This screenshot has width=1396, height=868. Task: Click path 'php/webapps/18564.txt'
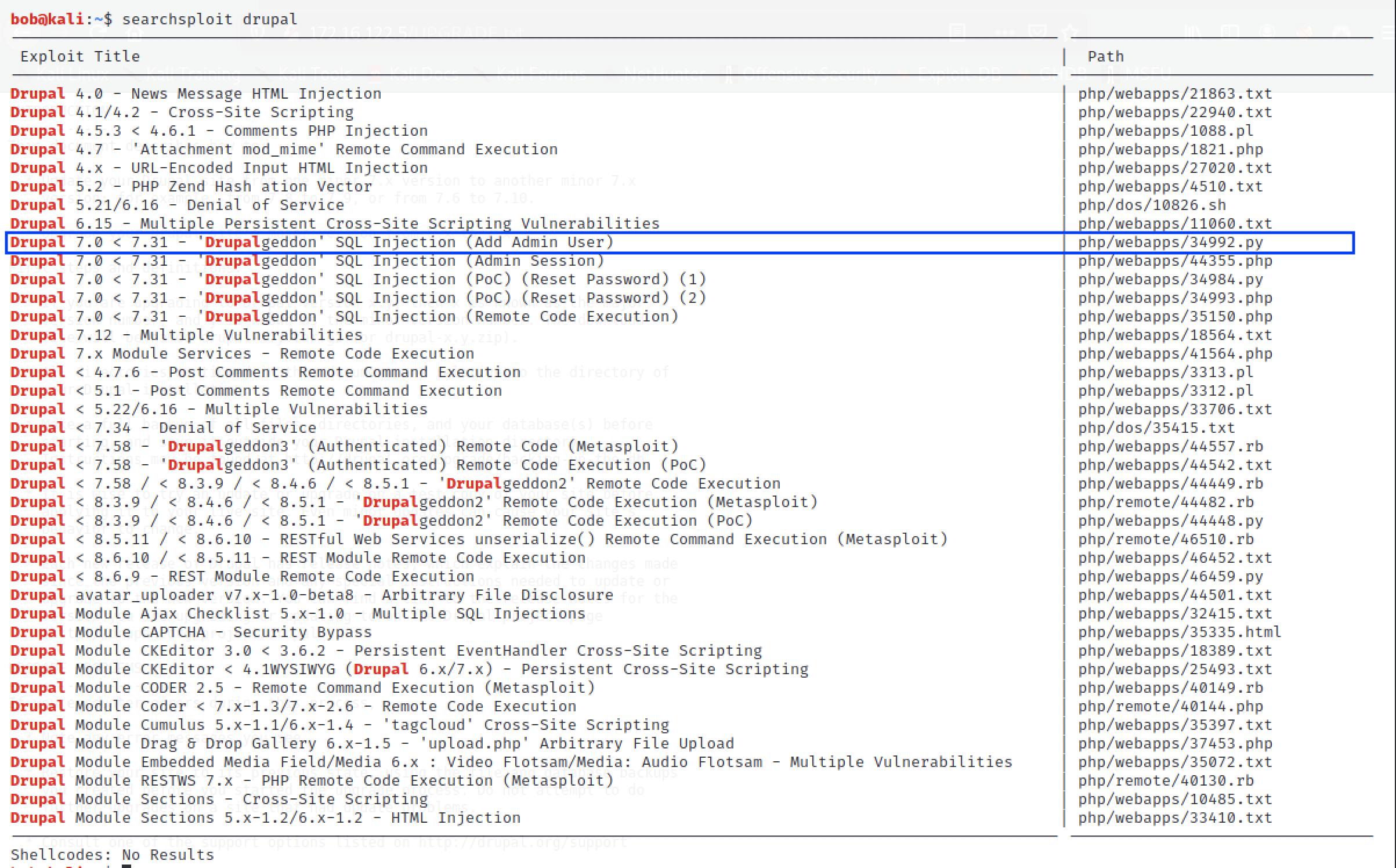[1175, 335]
